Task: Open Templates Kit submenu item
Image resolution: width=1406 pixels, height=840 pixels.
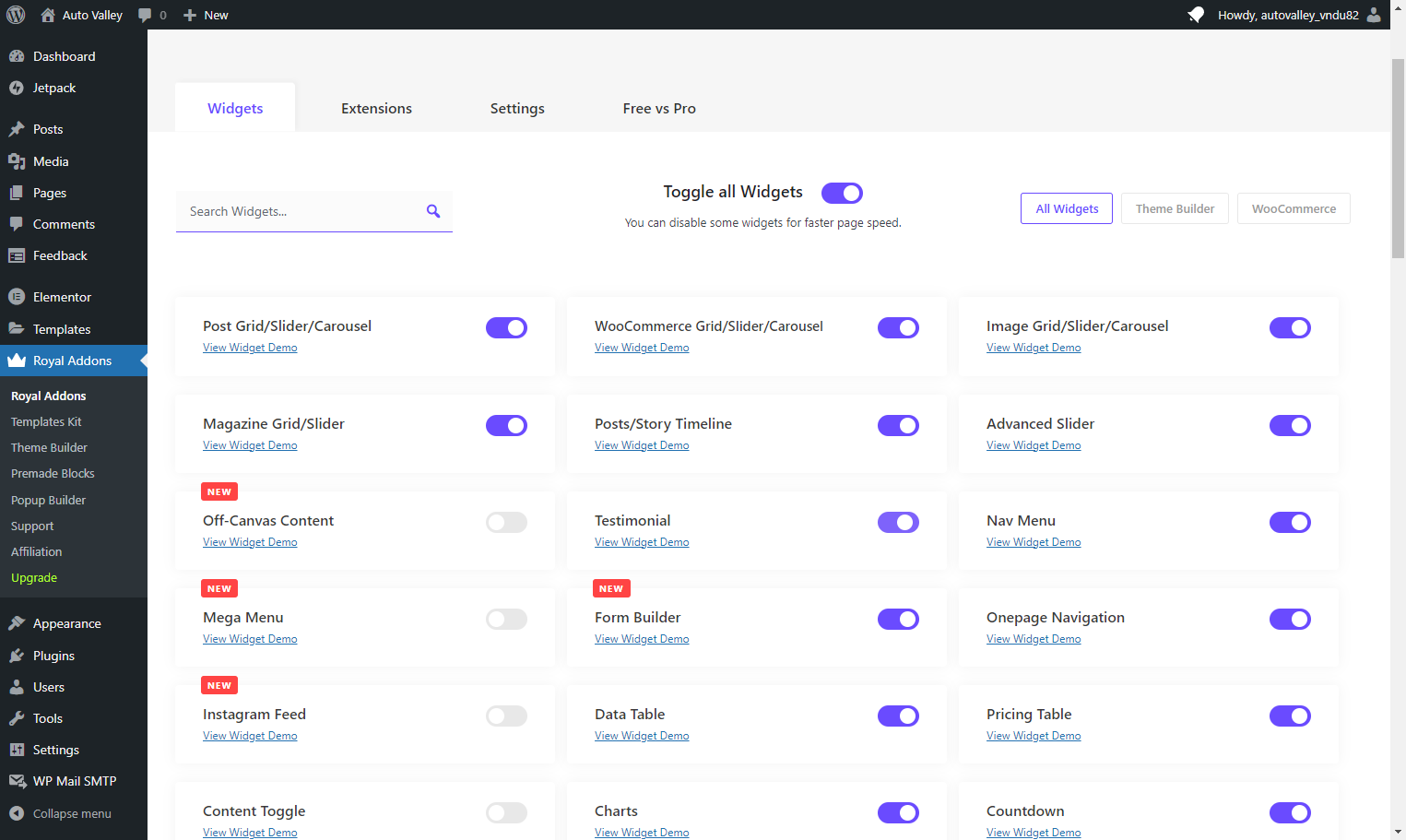Action: [x=46, y=421]
